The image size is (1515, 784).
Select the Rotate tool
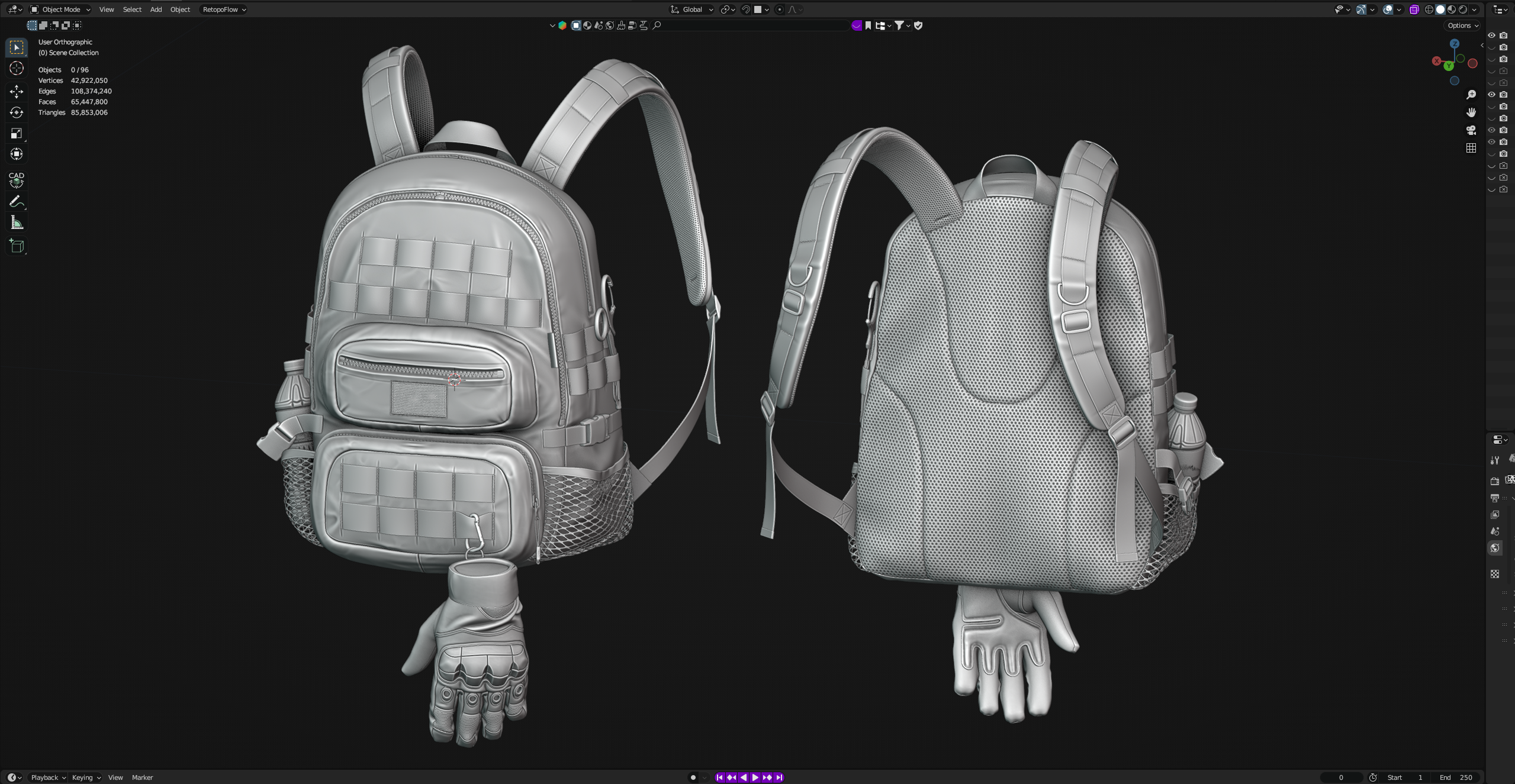coord(16,112)
